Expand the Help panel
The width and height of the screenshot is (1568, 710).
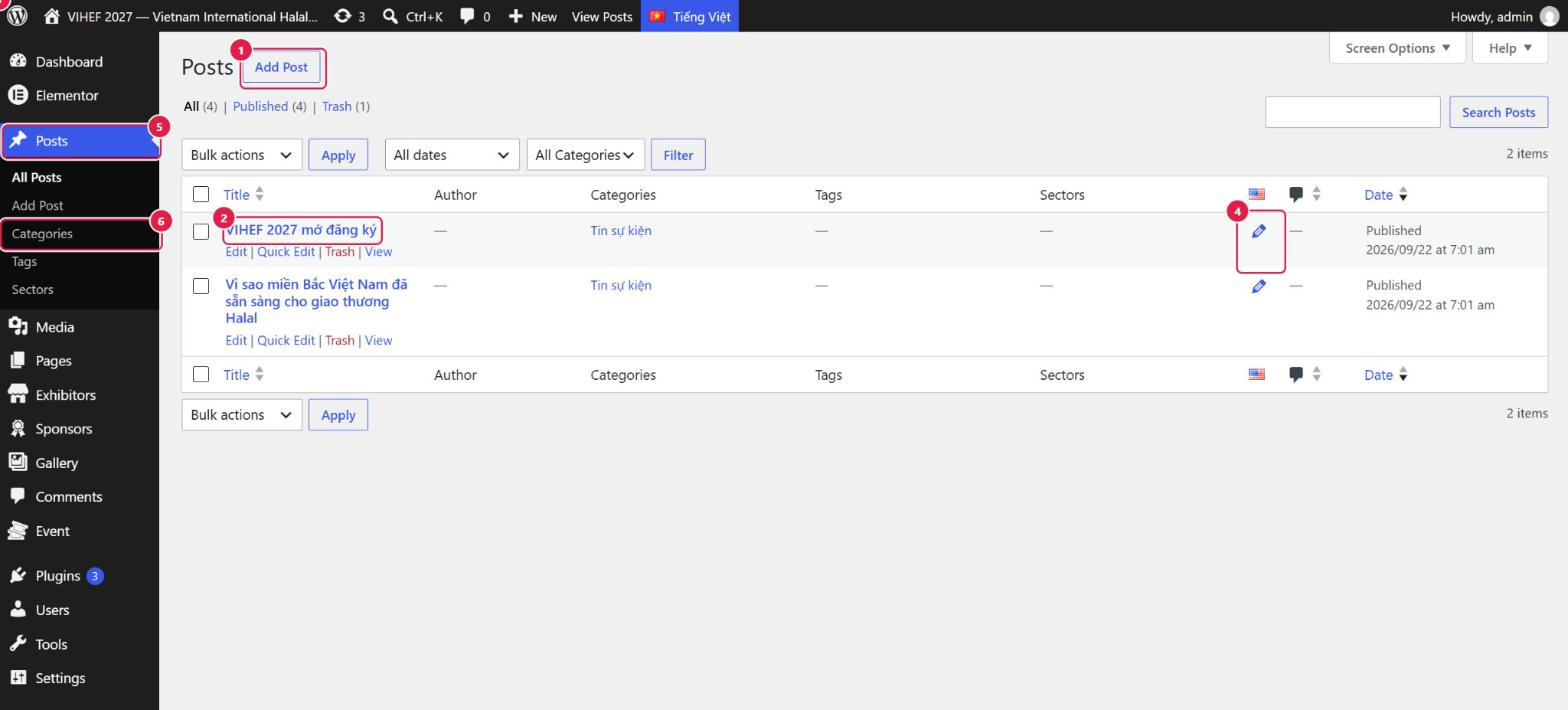click(x=1510, y=48)
